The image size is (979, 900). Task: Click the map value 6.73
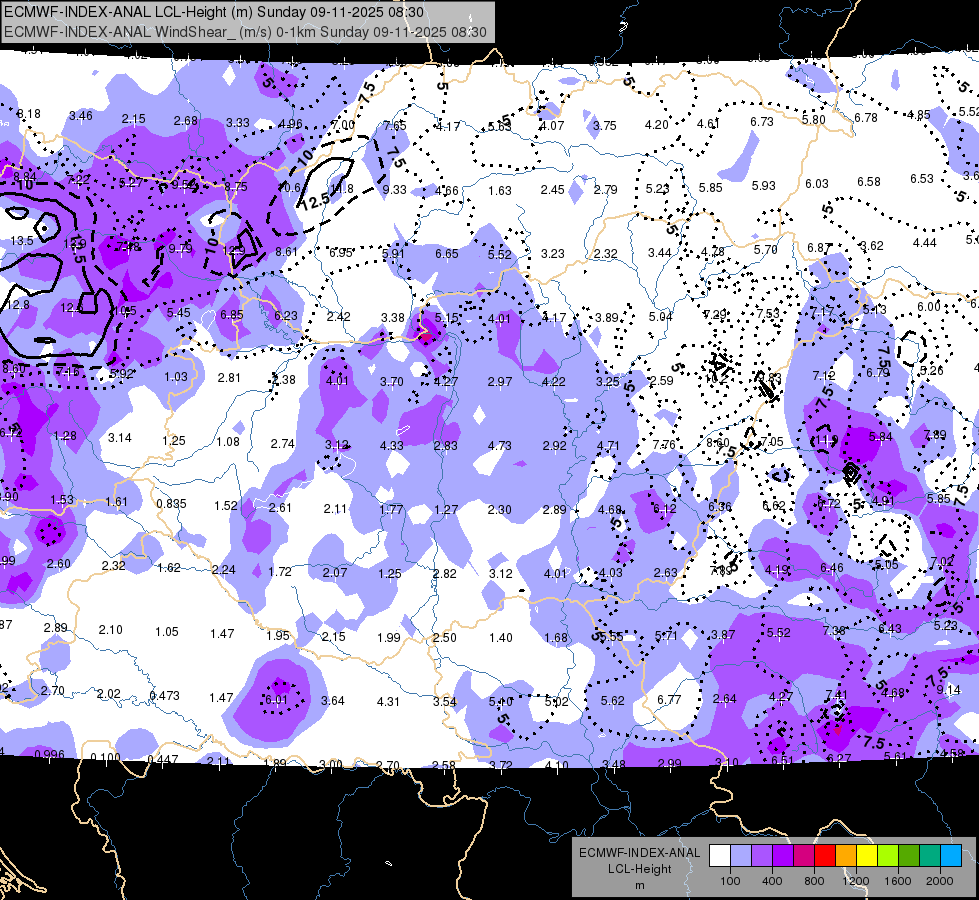coord(762,122)
